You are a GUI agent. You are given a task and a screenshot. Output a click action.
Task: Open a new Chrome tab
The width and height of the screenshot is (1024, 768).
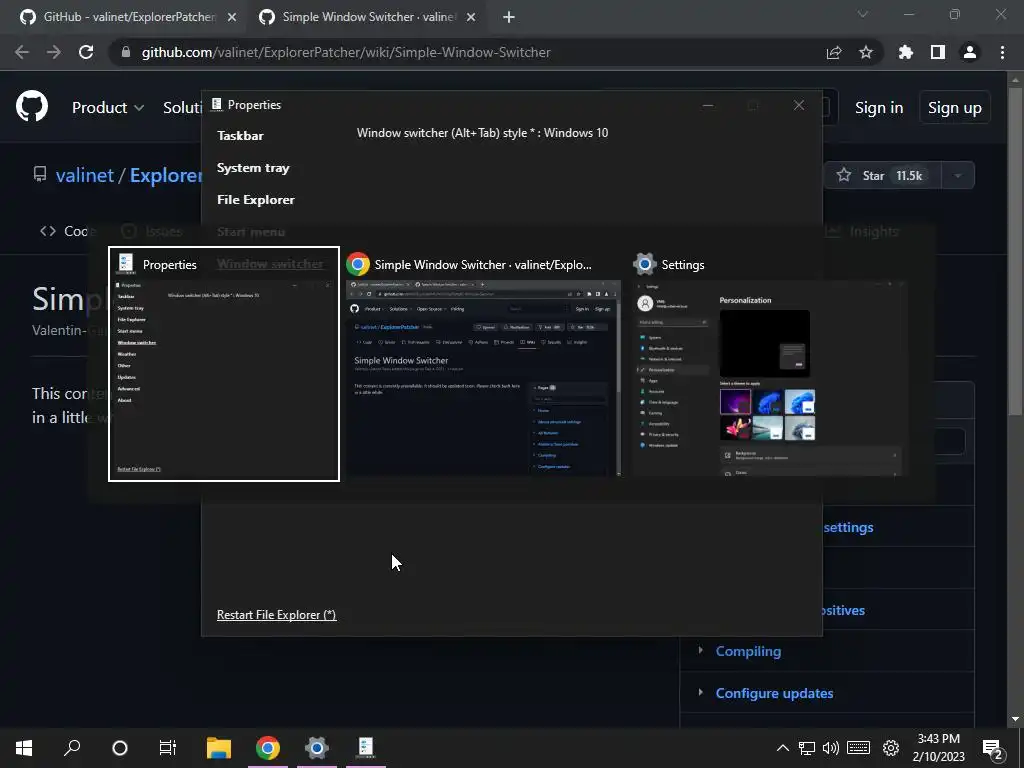click(509, 17)
